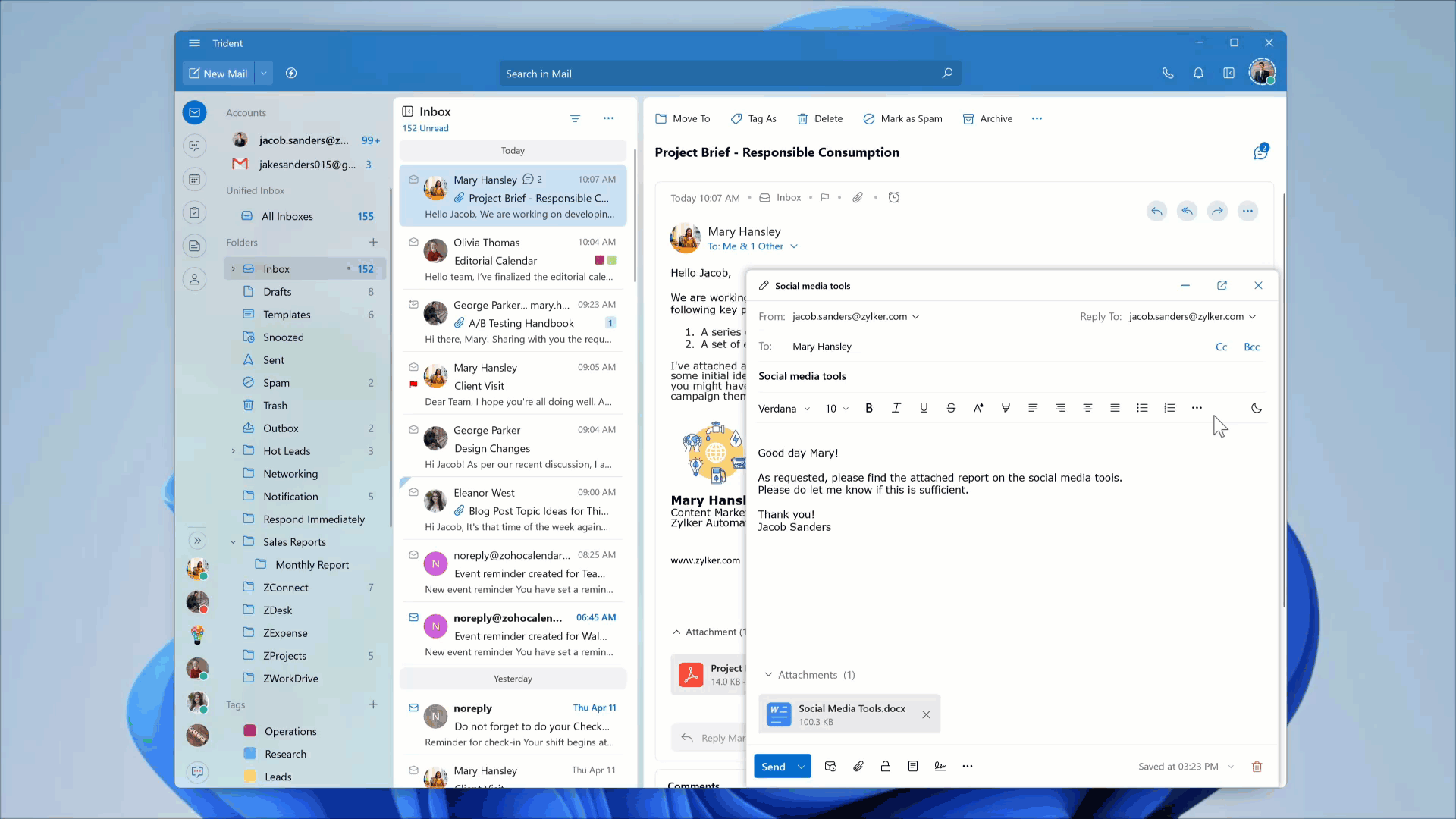
Task: Open the Calendar icon in left sidebar
Action: (195, 180)
